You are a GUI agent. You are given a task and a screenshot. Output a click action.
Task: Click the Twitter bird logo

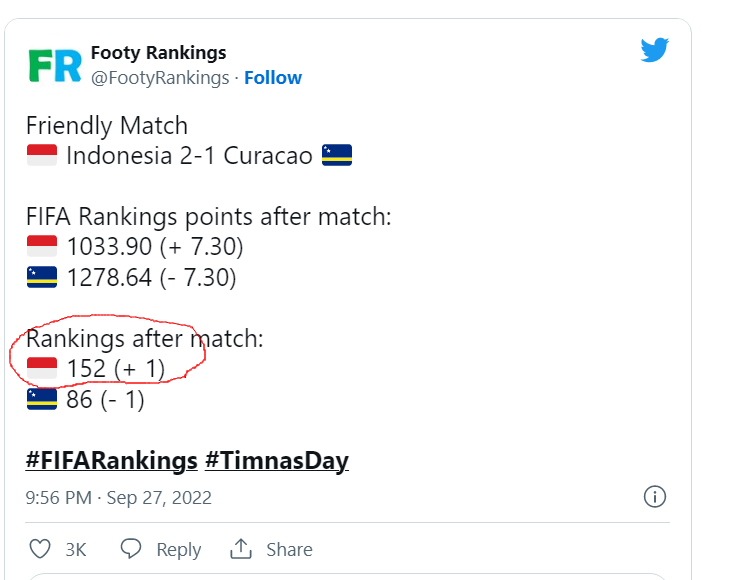654,50
